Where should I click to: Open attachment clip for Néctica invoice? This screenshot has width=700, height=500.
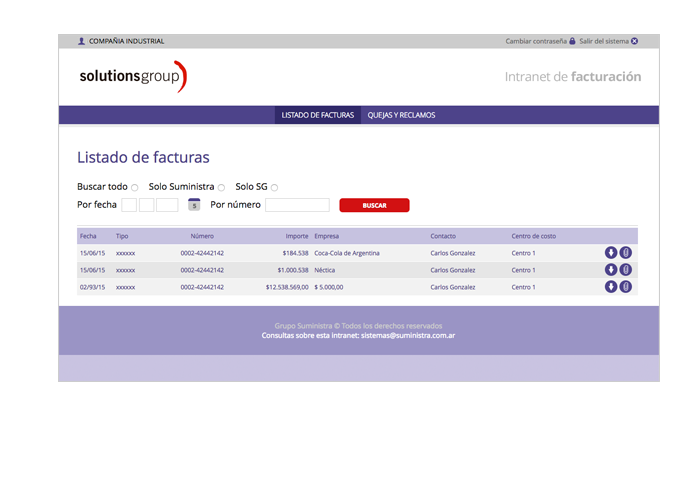coord(626,270)
